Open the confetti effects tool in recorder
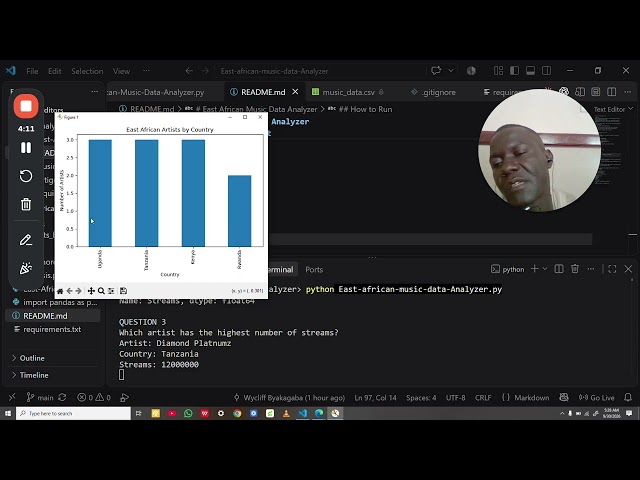This screenshot has width=640, height=480. tap(26, 268)
